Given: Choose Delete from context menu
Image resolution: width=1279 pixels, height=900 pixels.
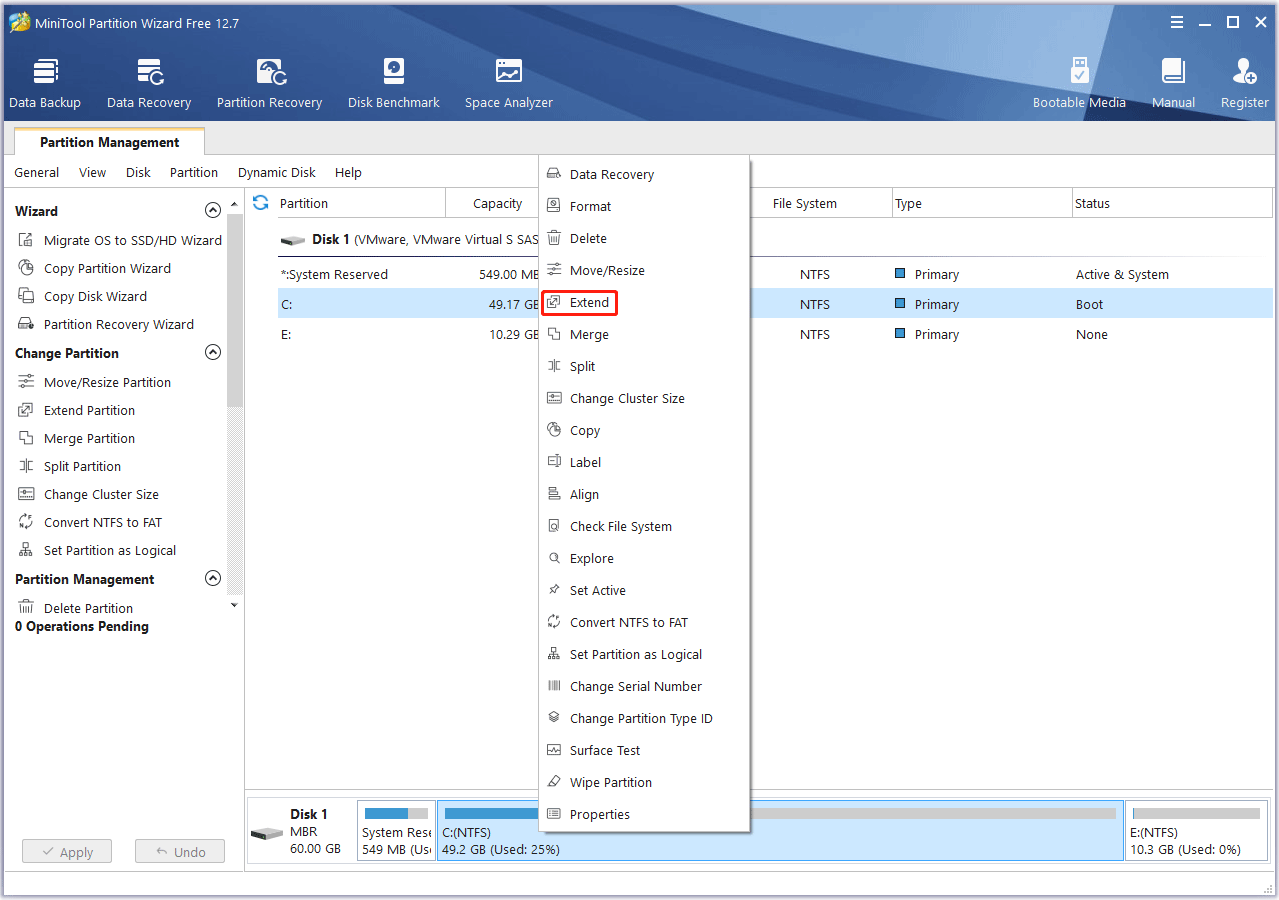Looking at the screenshot, I should point(645,238).
